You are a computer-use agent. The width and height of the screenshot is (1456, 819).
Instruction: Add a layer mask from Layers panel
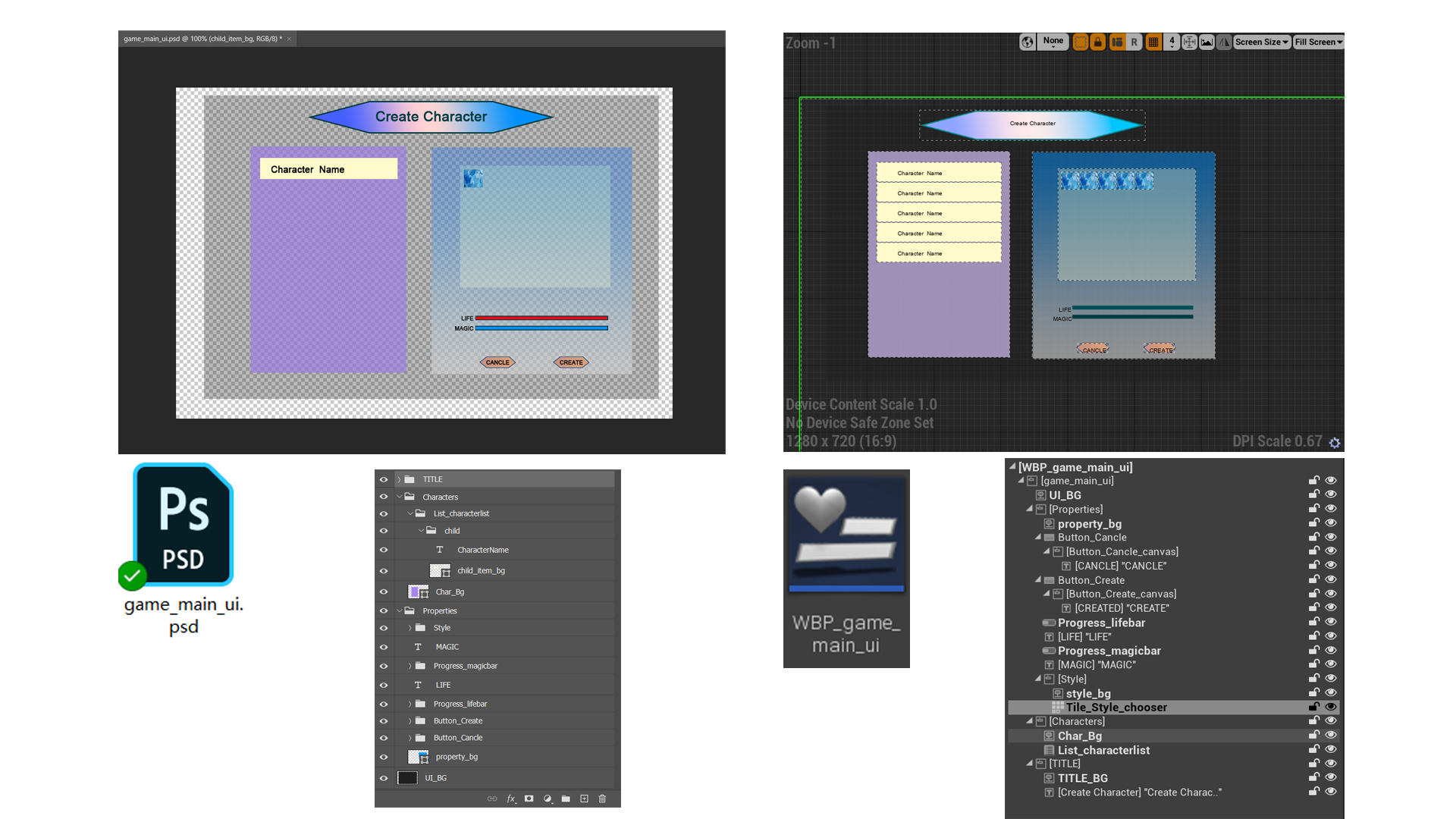click(529, 799)
